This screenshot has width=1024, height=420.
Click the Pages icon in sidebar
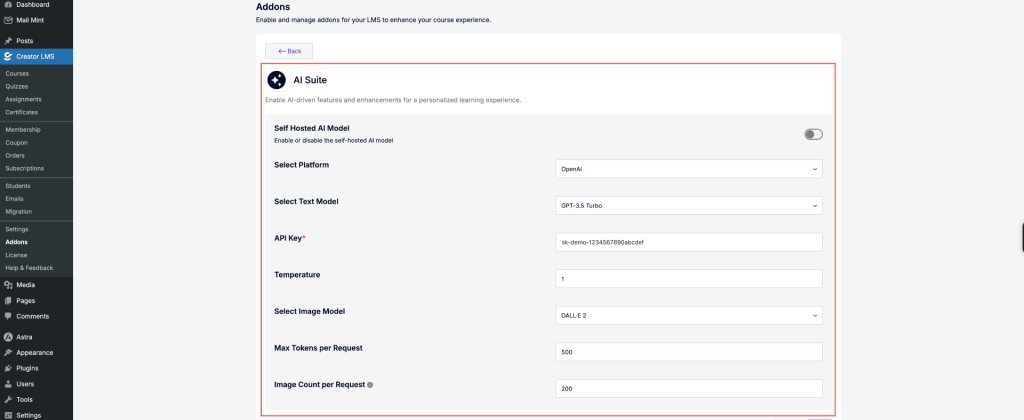click(x=8, y=300)
